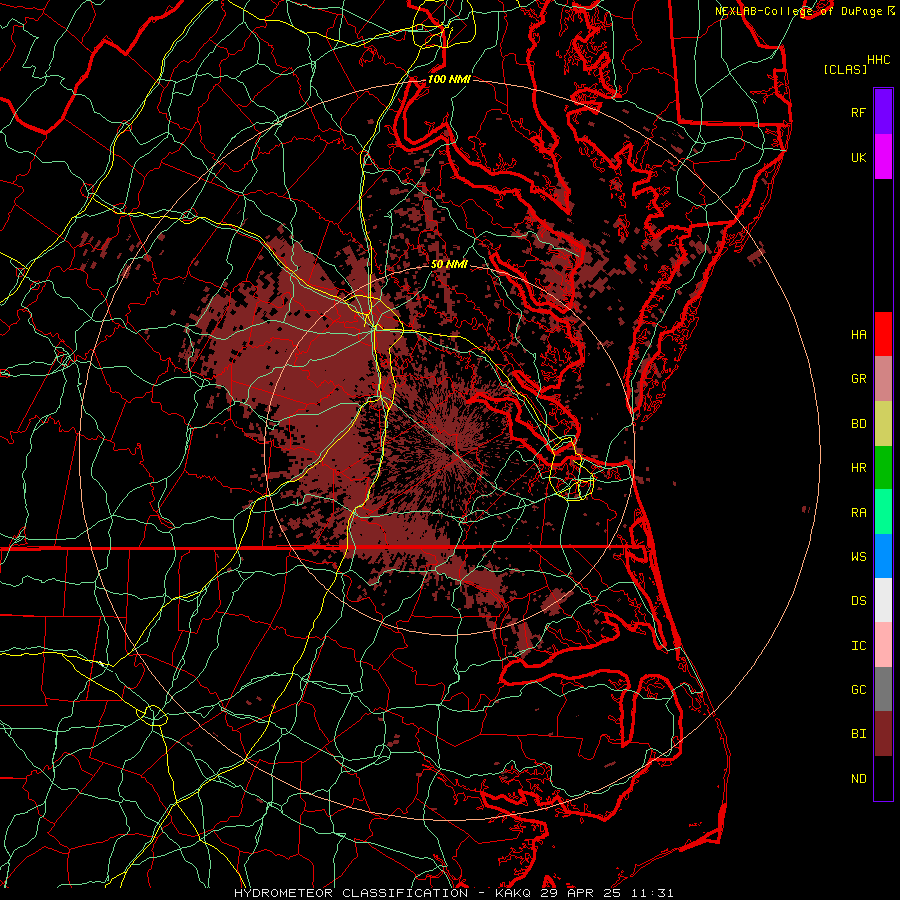Screen dimensions: 900x900
Task: Click the GR legend label
Action: pos(859,379)
